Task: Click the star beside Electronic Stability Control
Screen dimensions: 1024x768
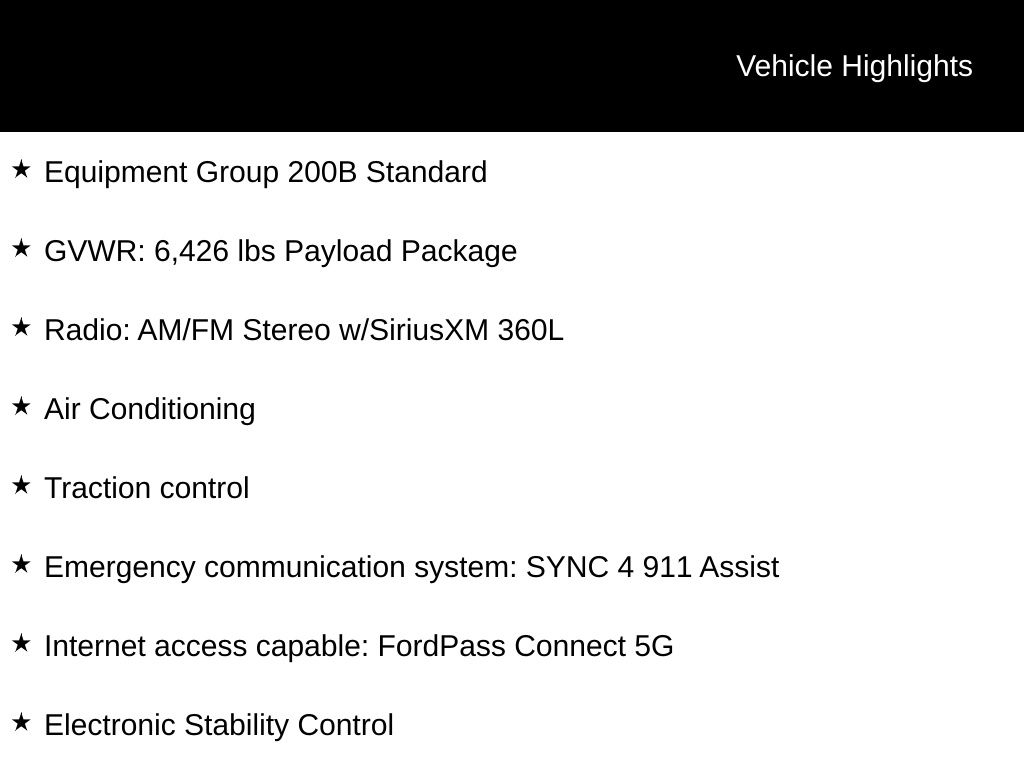Action: tap(21, 723)
